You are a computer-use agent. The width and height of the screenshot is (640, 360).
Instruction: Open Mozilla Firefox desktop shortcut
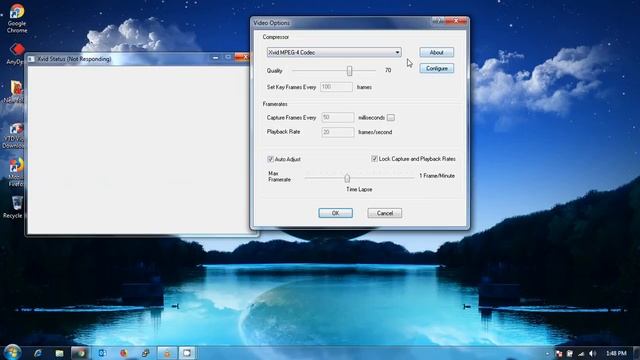point(16,172)
